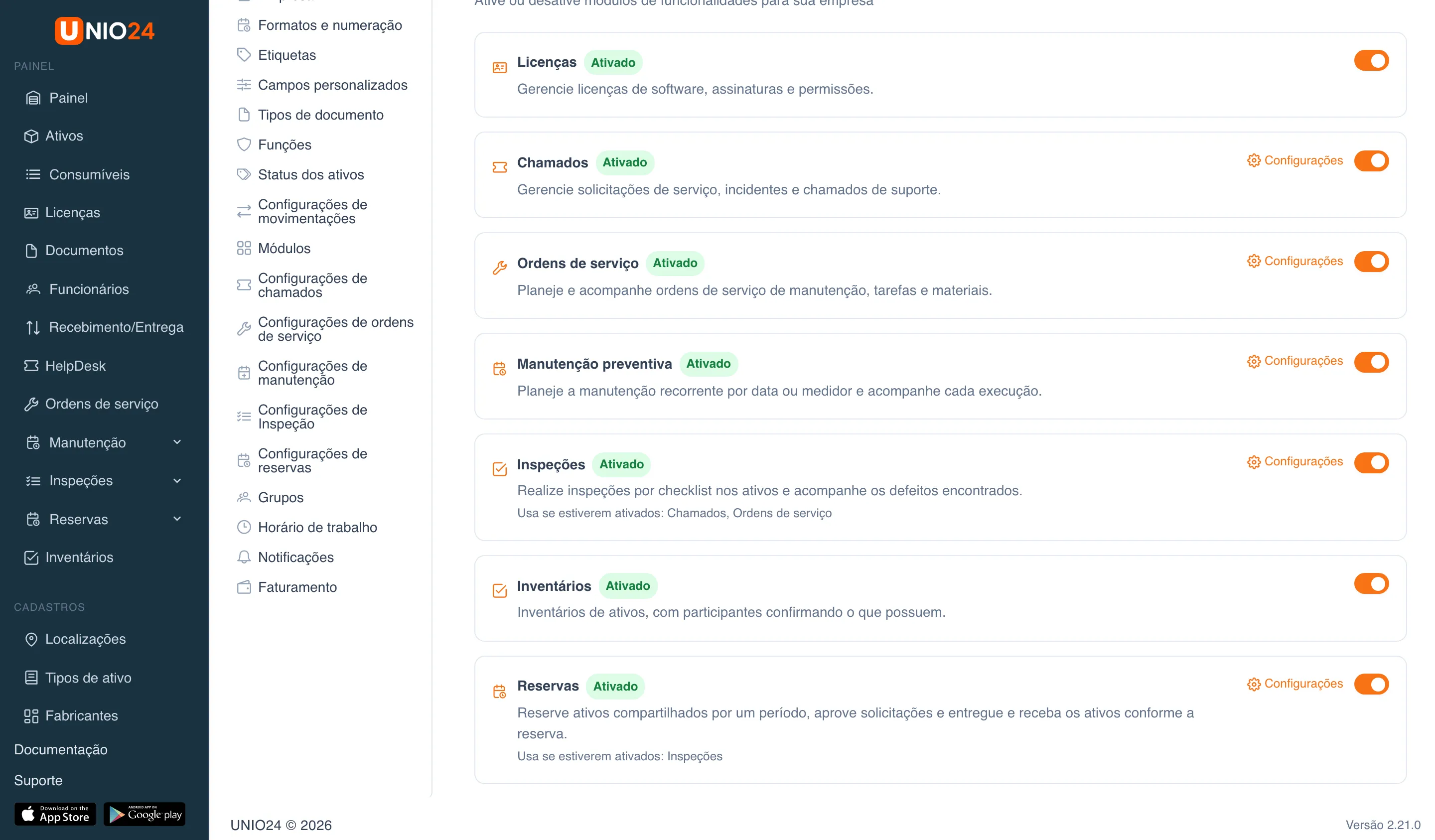The width and height of the screenshot is (1435, 840).
Task: Turn off the Chamados module switch
Action: [1371, 160]
